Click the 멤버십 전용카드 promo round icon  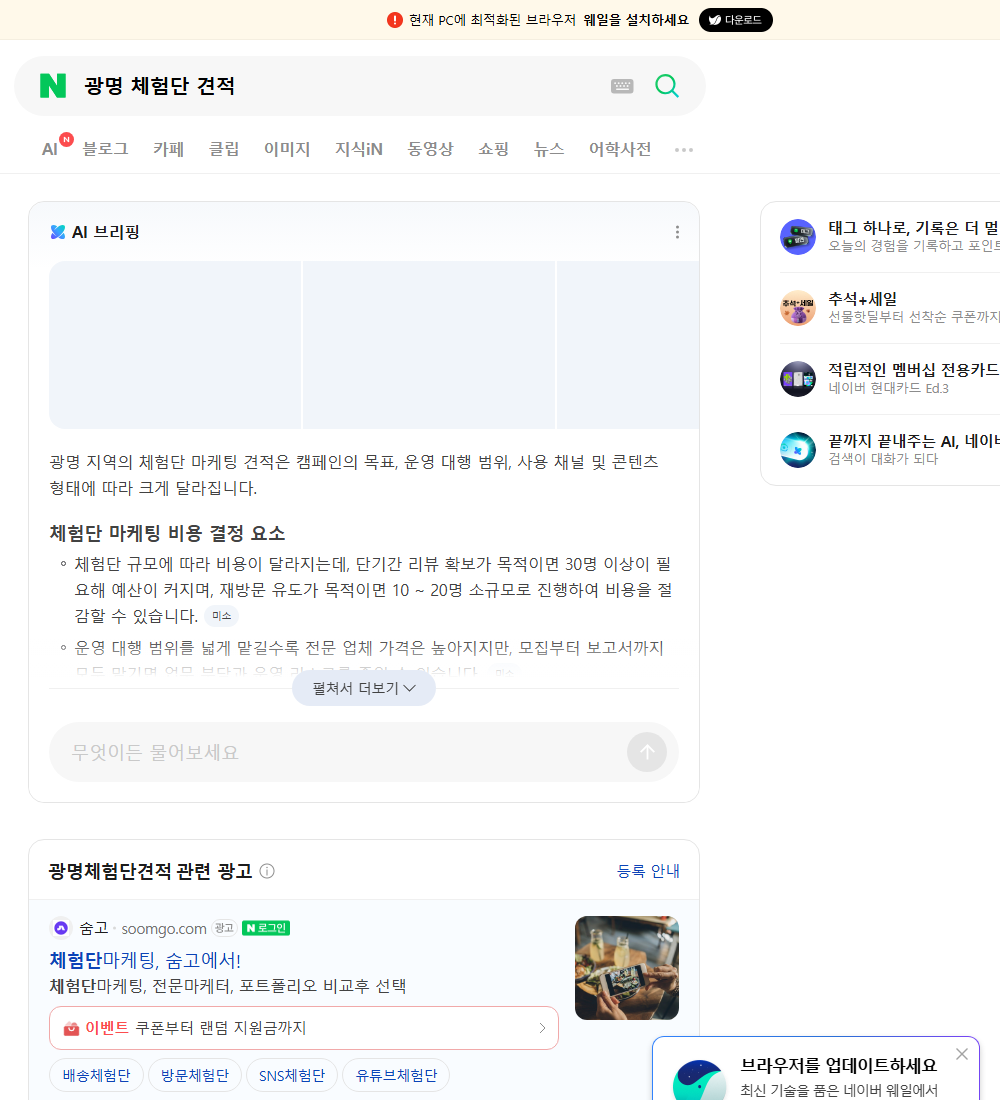[x=798, y=379]
